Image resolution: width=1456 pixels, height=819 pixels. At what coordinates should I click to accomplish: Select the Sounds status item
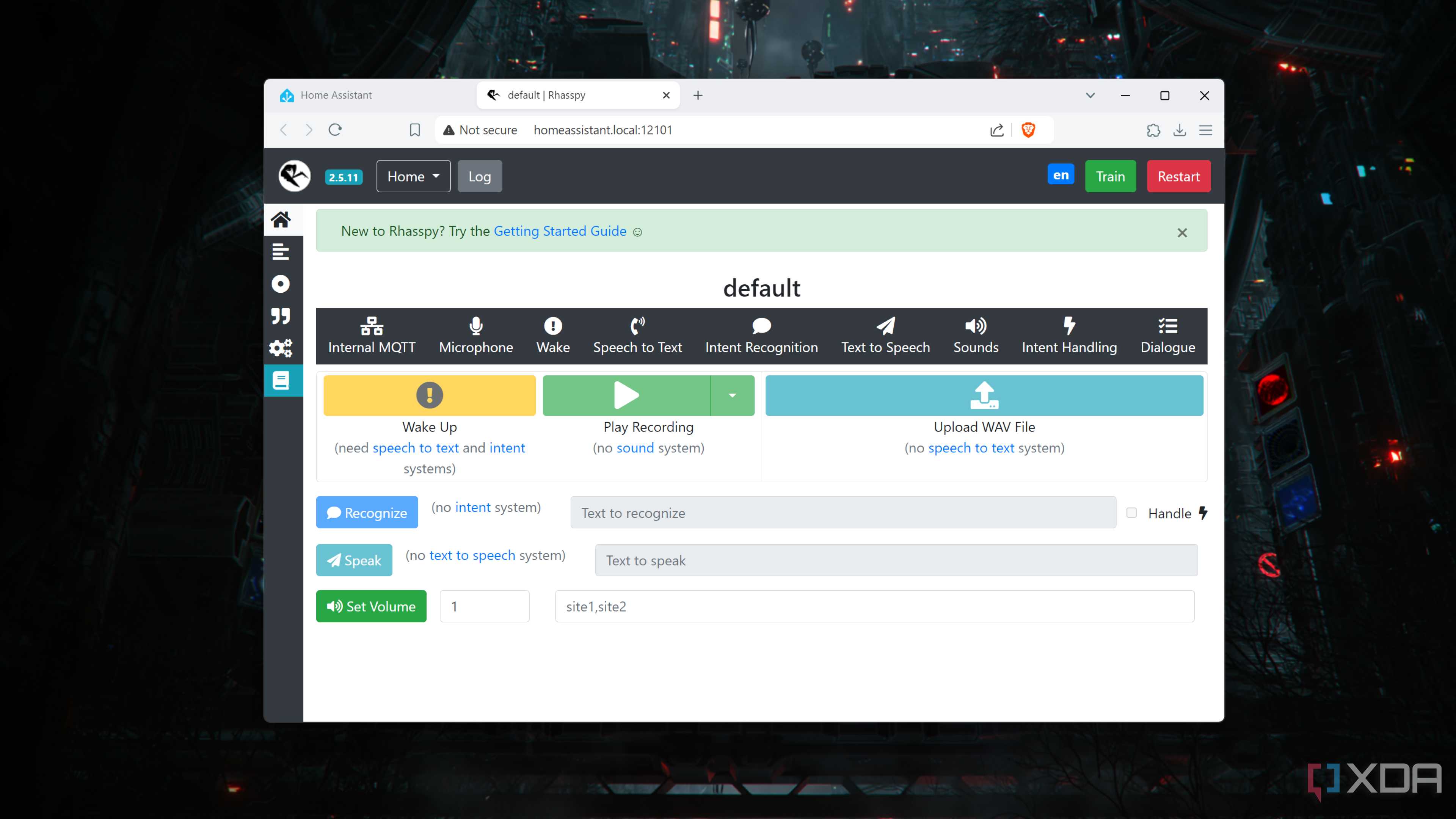tap(976, 336)
